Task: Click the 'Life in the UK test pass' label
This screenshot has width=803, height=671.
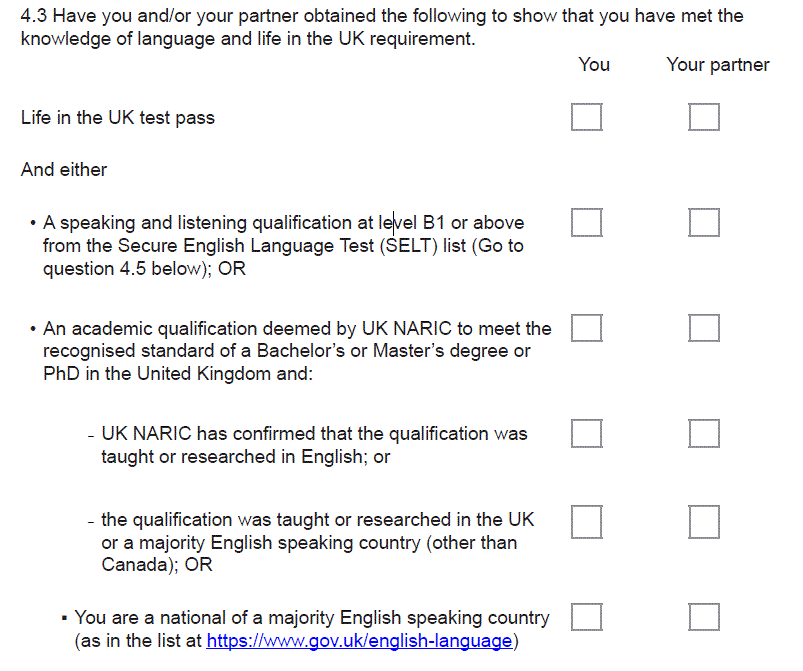Action: click(118, 118)
